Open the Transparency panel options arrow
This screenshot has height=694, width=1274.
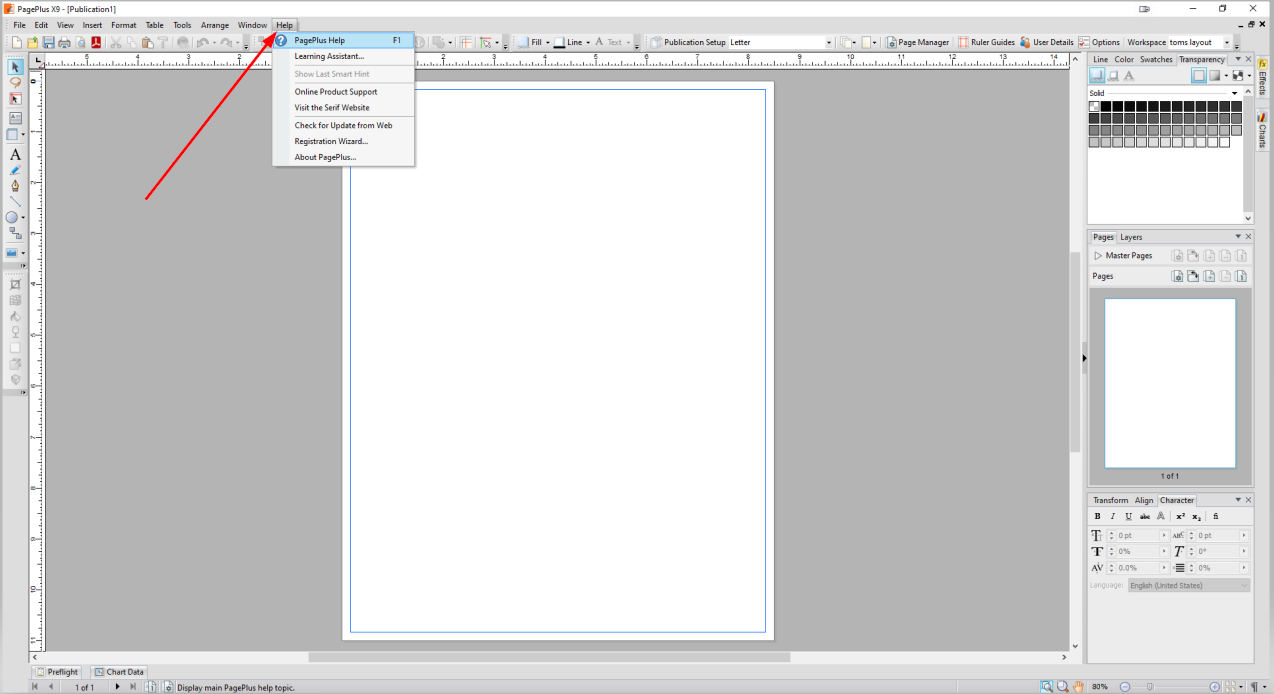pos(1237,59)
